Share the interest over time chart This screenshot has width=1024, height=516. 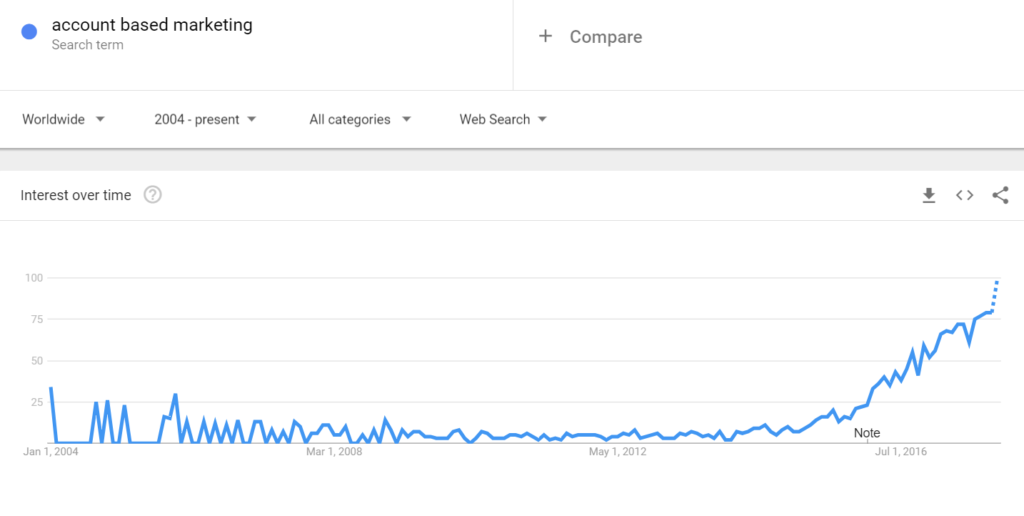pyautogui.click(x=1000, y=195)
